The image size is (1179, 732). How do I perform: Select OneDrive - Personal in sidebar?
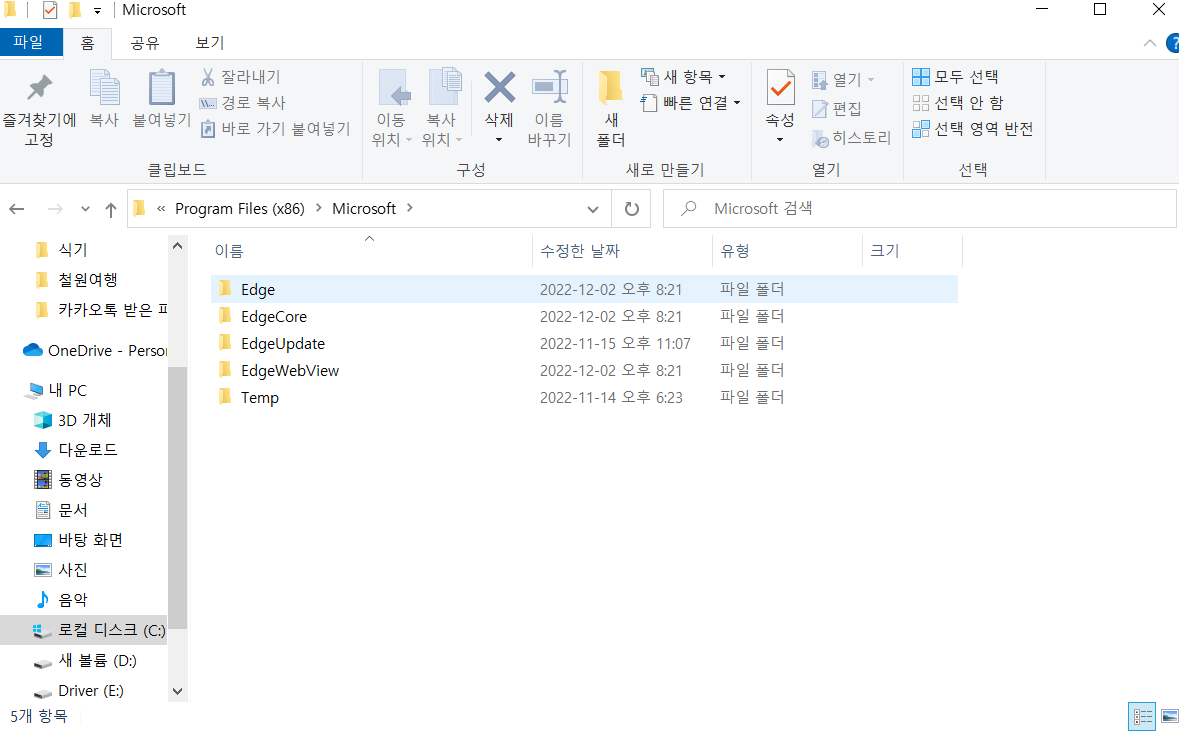click(x=95, y=350)
